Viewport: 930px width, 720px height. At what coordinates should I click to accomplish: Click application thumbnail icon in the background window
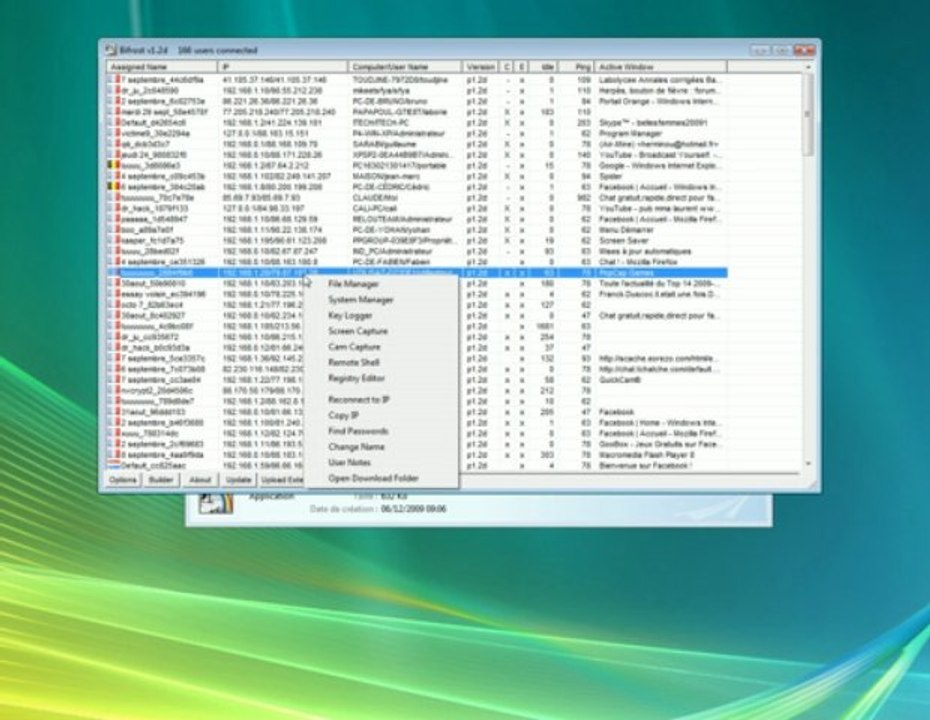coord(216,503)
